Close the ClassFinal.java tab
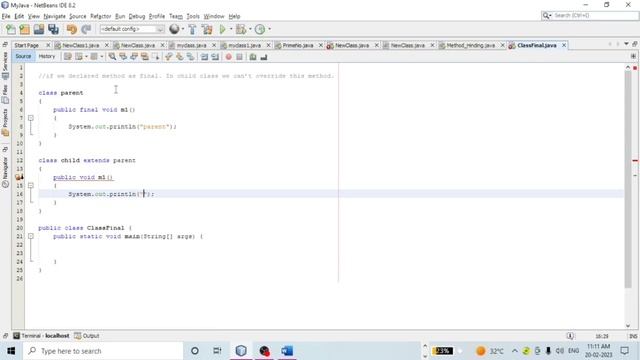Viewport: 640px width, 360px height. (x=564, y=45)
